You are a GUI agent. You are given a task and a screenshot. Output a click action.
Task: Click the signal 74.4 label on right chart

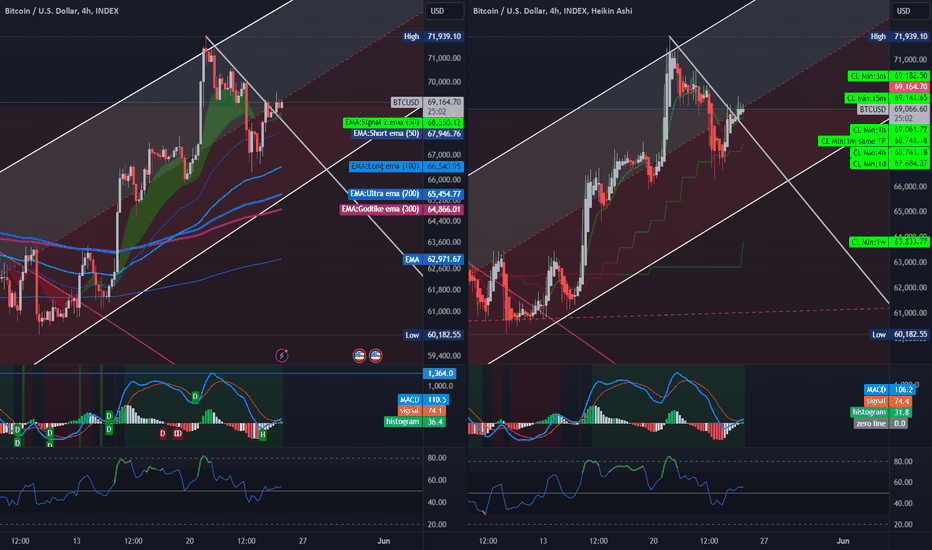coord(890,401)
